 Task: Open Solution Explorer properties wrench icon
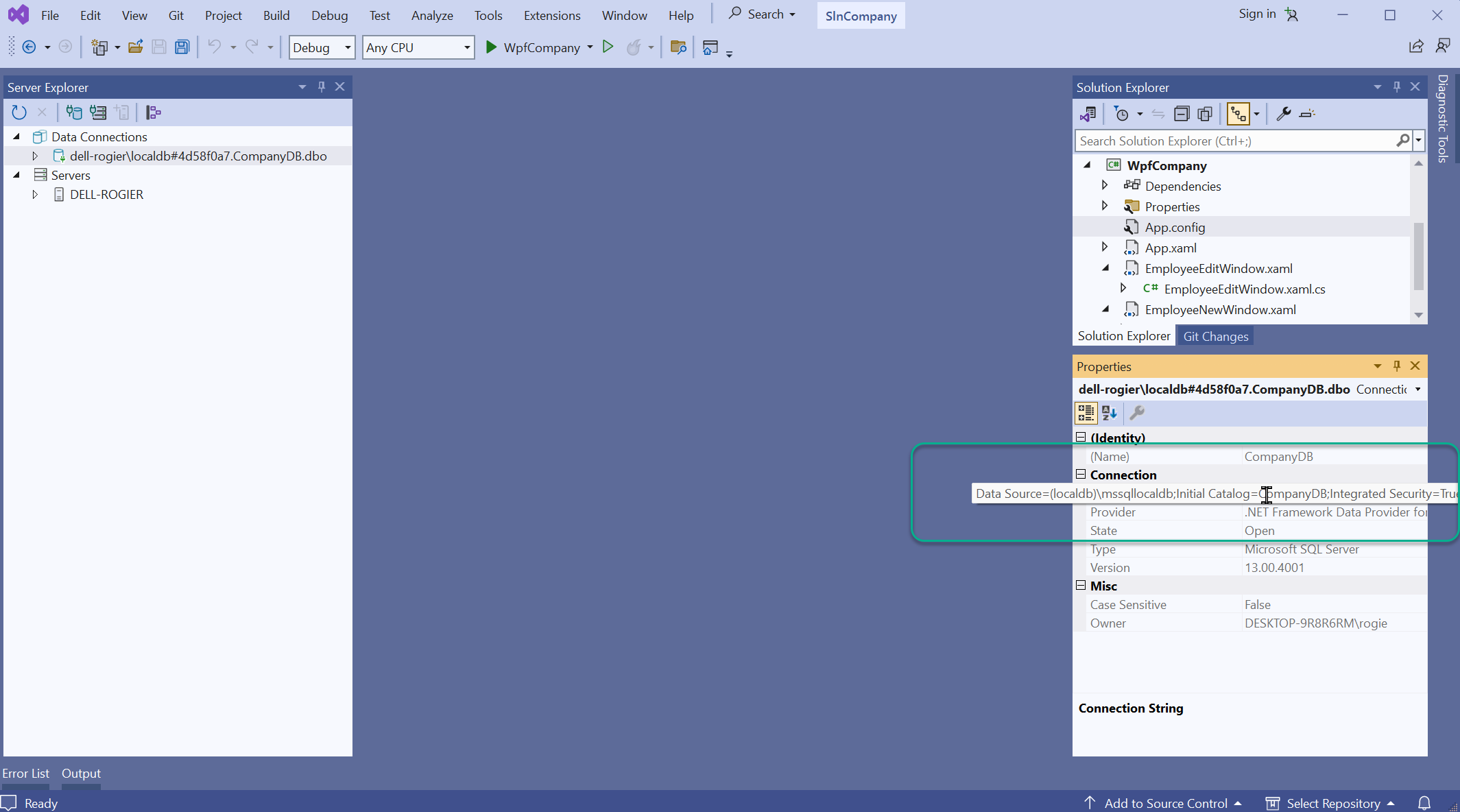(x=1283, y=114)
